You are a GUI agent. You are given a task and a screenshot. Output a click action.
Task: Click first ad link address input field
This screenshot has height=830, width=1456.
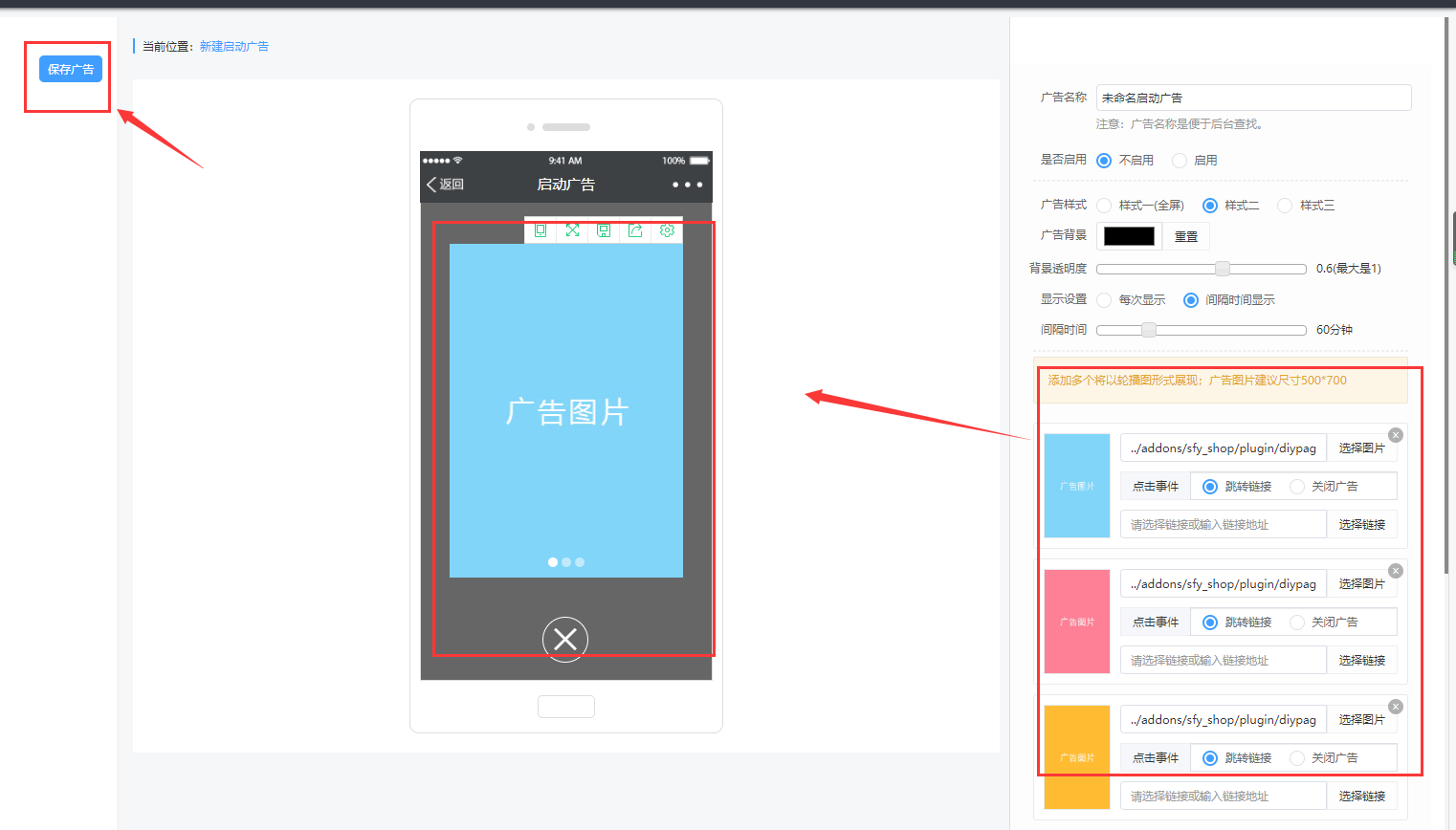tap(1224, 524)
